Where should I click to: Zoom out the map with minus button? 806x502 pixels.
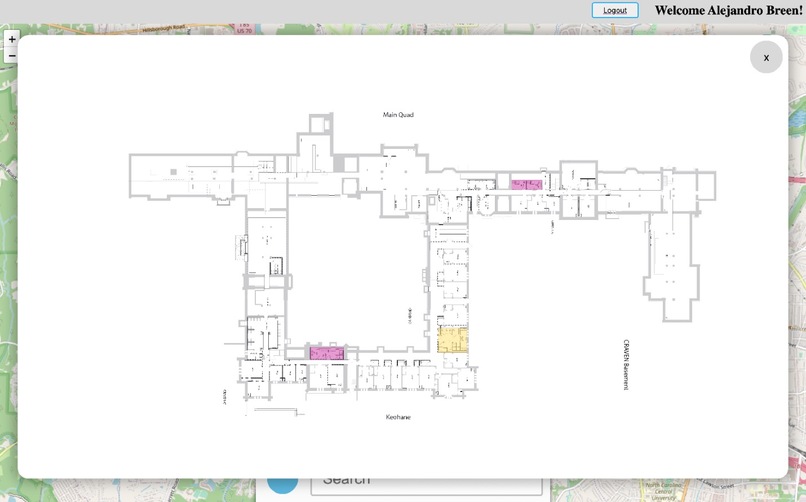coord(11,55)
